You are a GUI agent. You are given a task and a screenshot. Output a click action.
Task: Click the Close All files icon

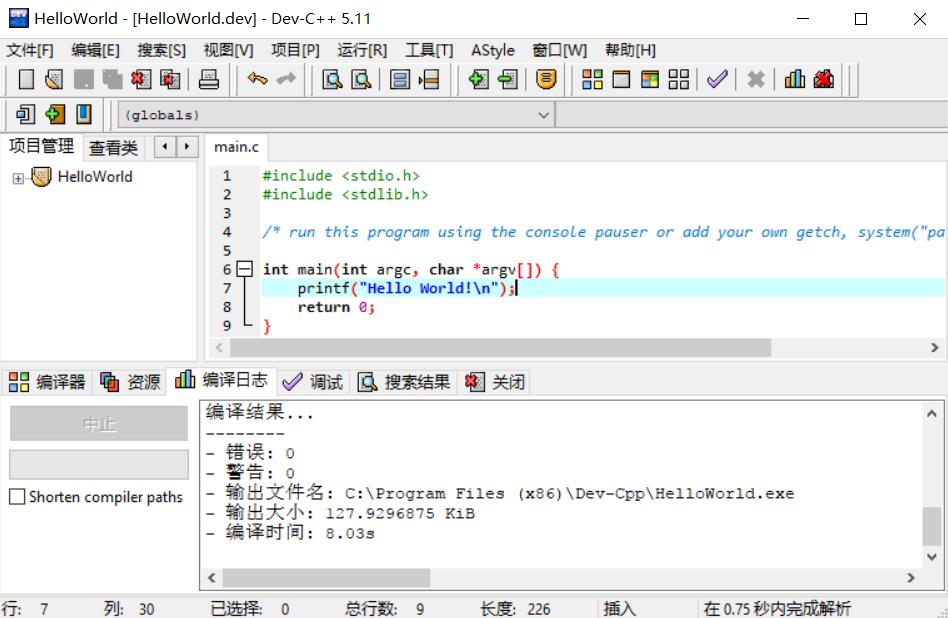170,79
